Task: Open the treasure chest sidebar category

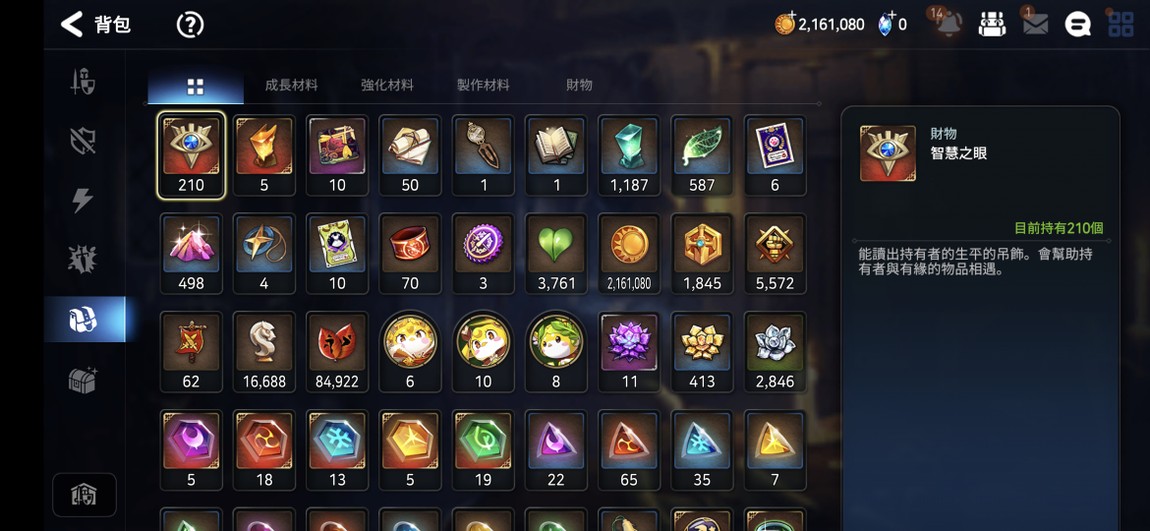Action: (83, 379)
